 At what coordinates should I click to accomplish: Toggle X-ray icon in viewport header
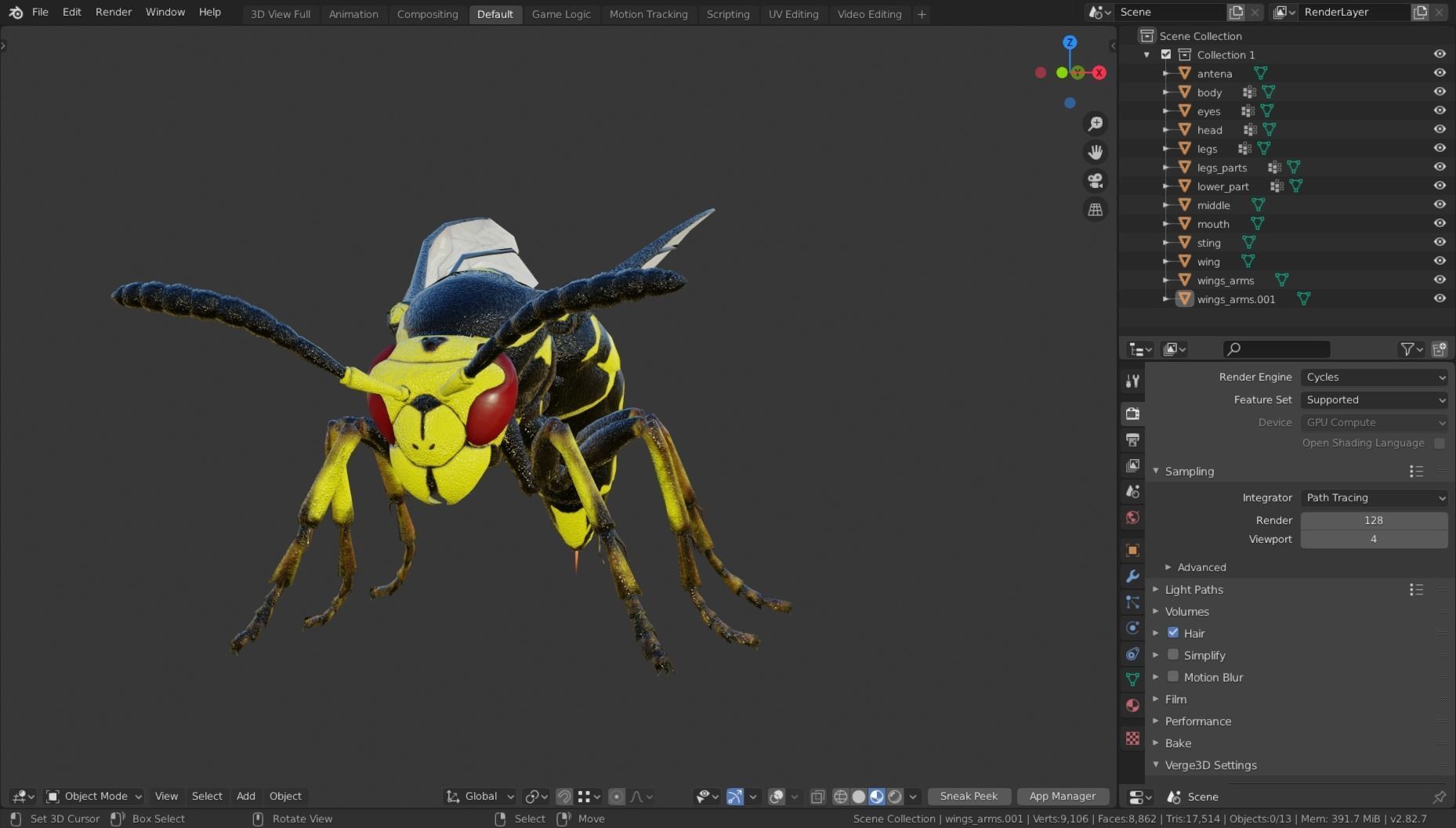point(817,797)
